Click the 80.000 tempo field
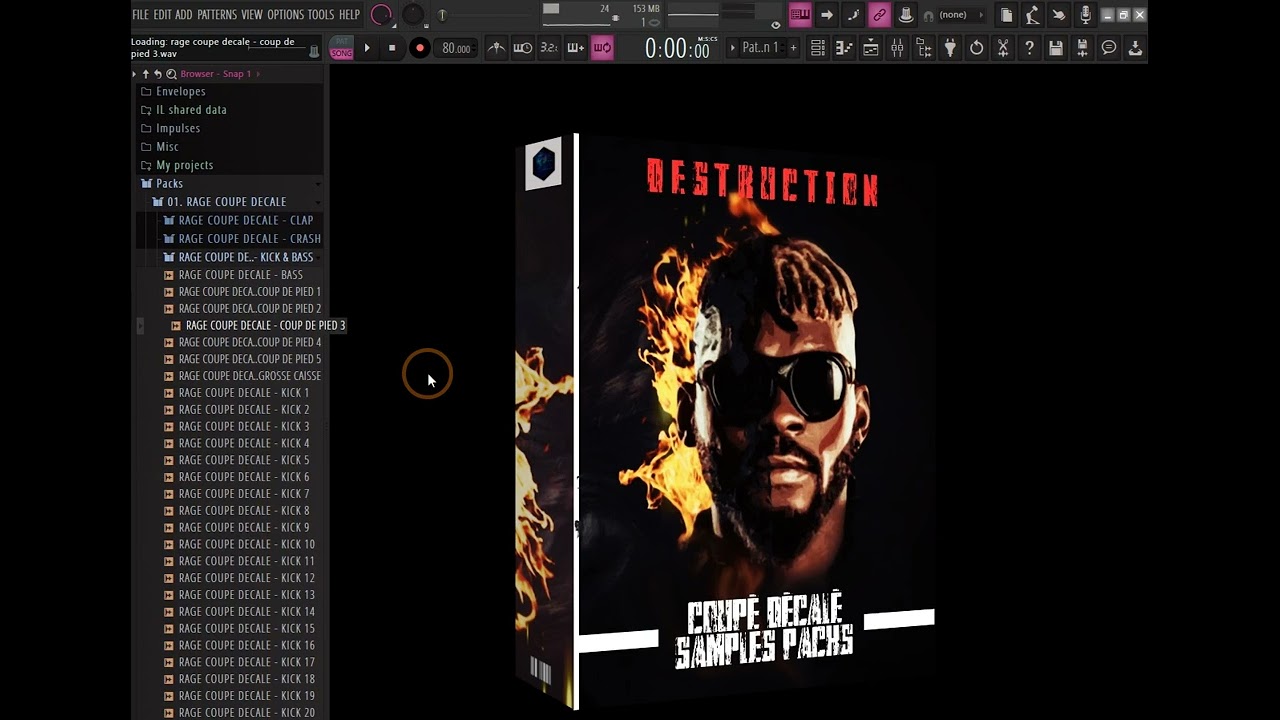This screenshot has width=1280, height=720. point(456,48)
